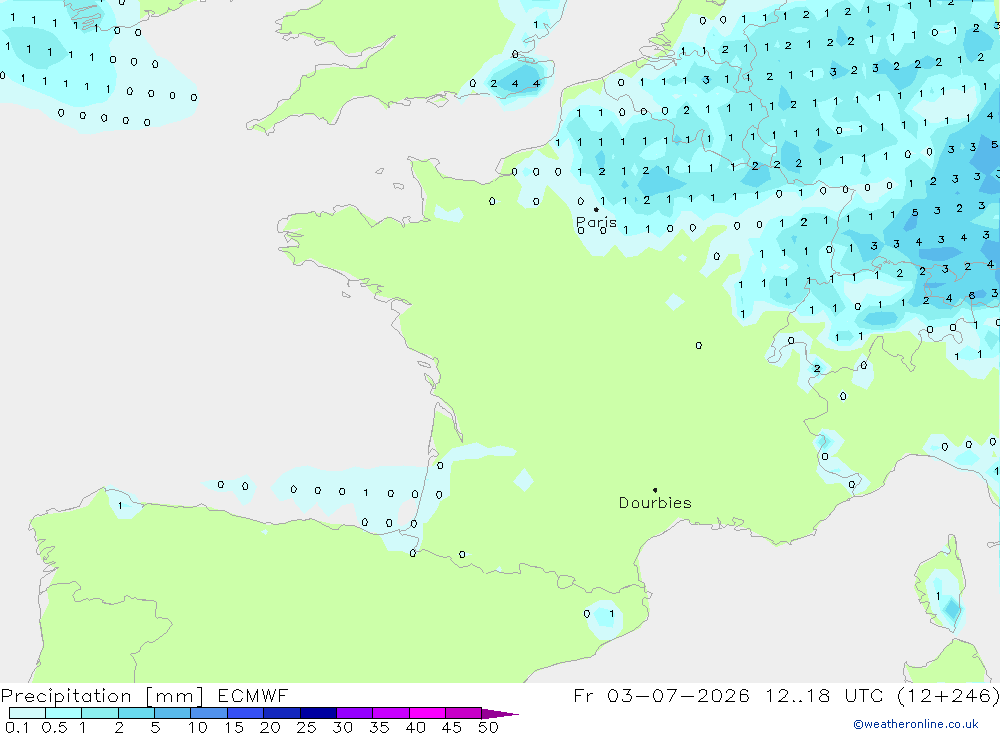
Task: Click the Dourbies town label
Action: click(655, 503)
